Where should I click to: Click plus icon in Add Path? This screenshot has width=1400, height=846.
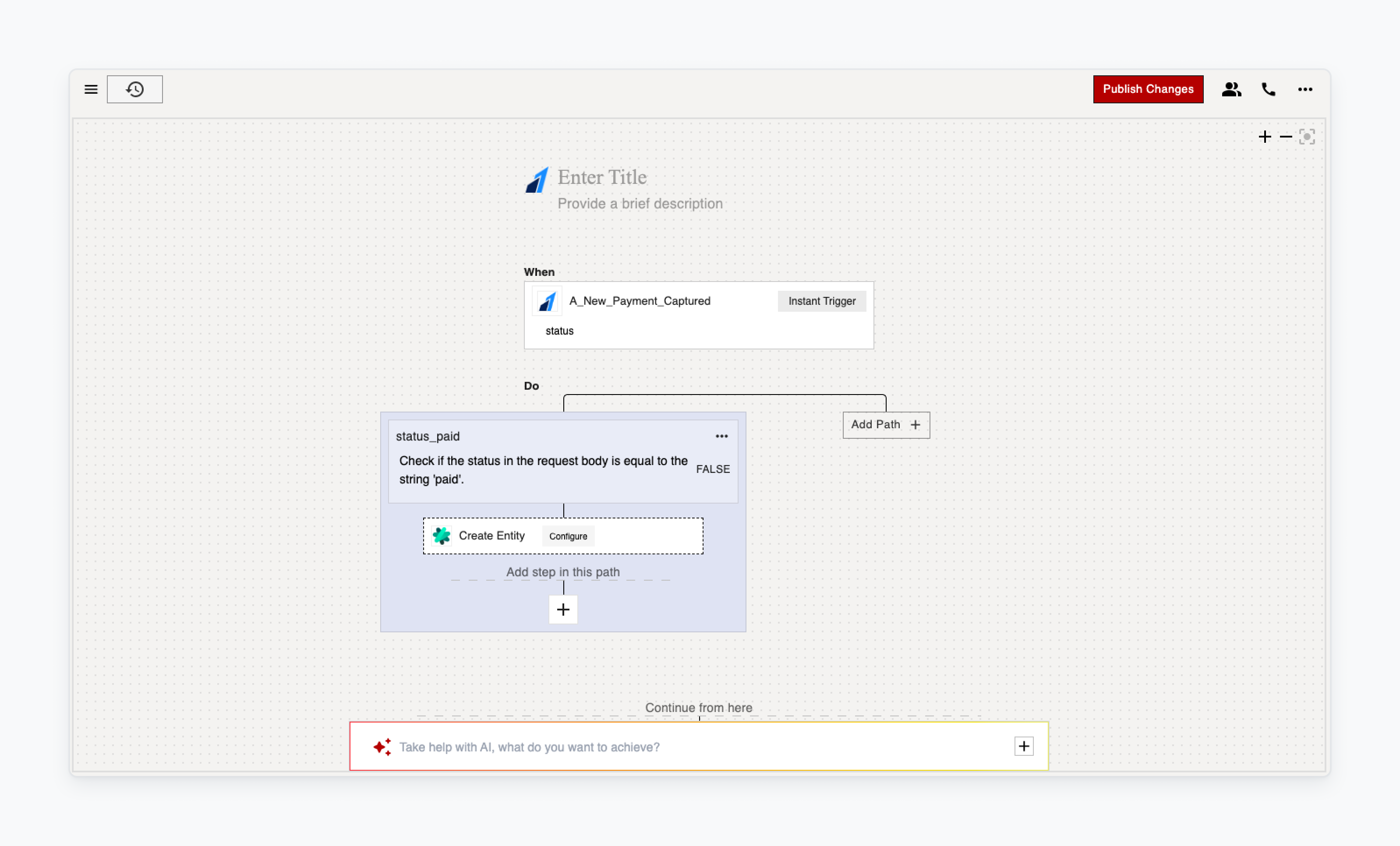pos(915,425)
